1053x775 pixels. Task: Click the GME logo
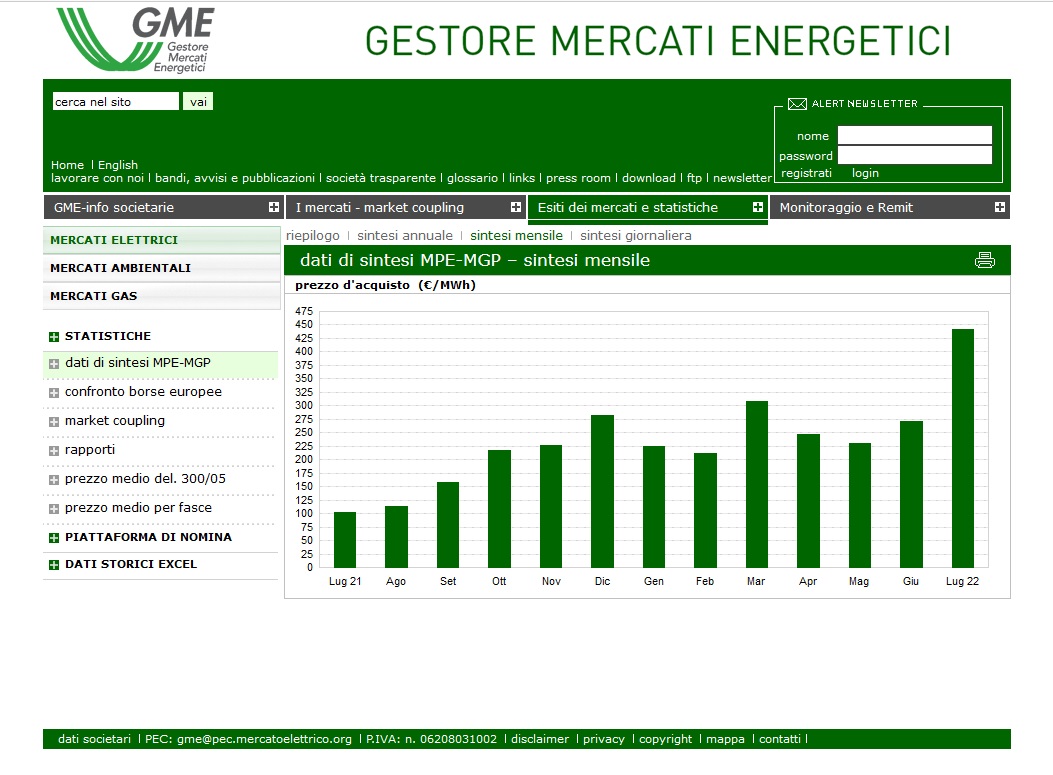pos(136,40)
